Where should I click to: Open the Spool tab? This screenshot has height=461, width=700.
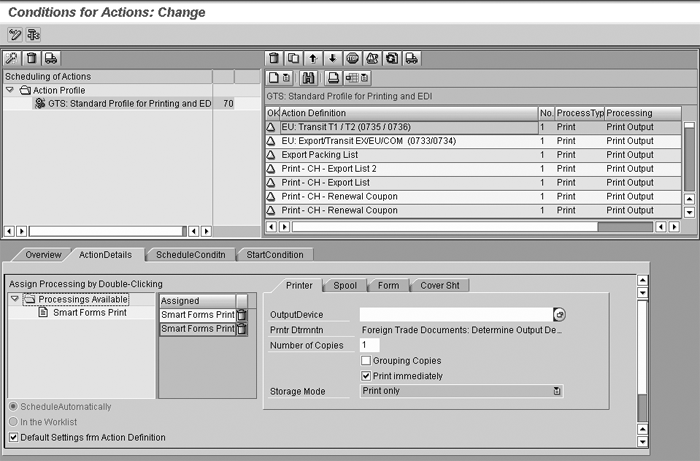pyautogui.click(x=345, y=285)
